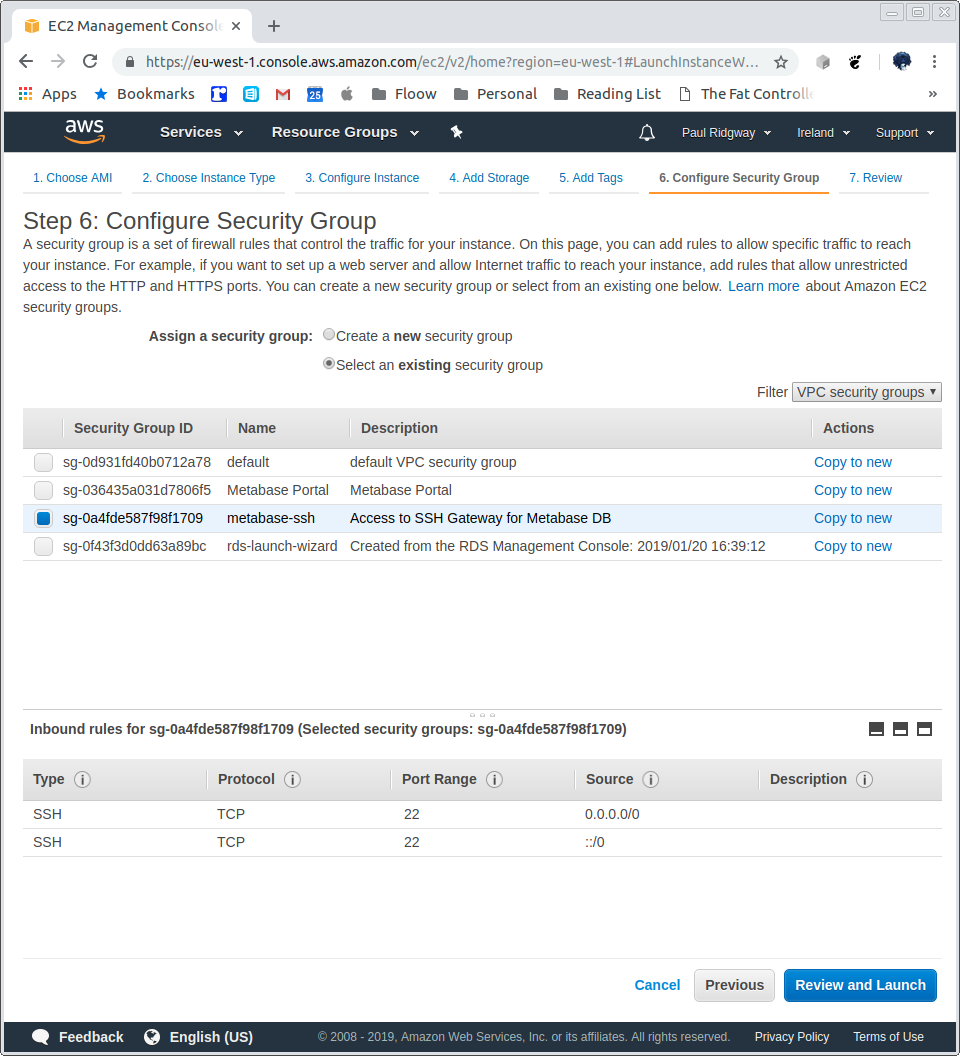Go to step 5 Add Tags
The height and width of the screenshot is (1056, 960).
pos(591,178)
